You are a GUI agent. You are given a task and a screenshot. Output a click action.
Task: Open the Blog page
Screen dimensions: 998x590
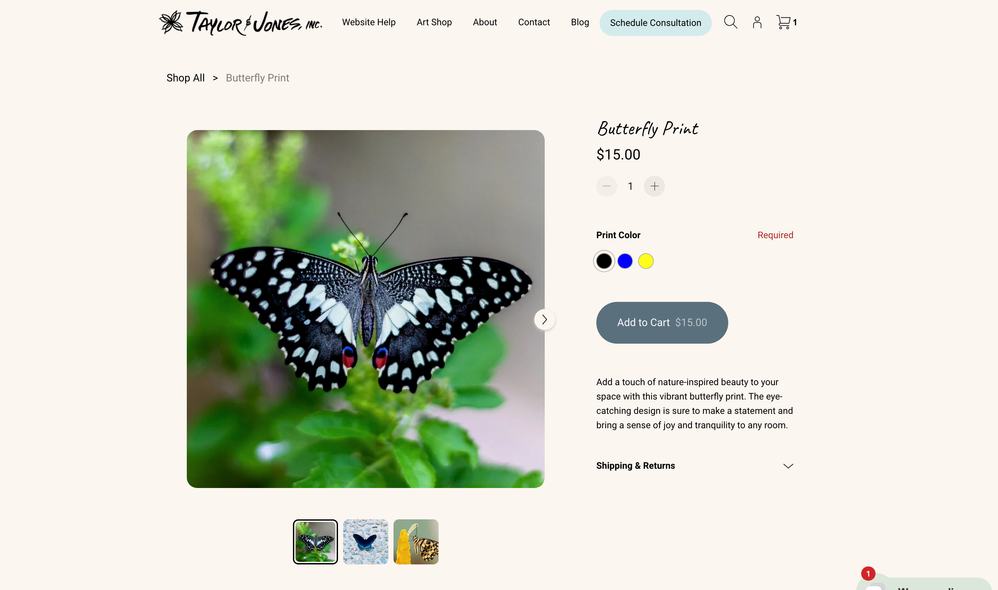580,22
